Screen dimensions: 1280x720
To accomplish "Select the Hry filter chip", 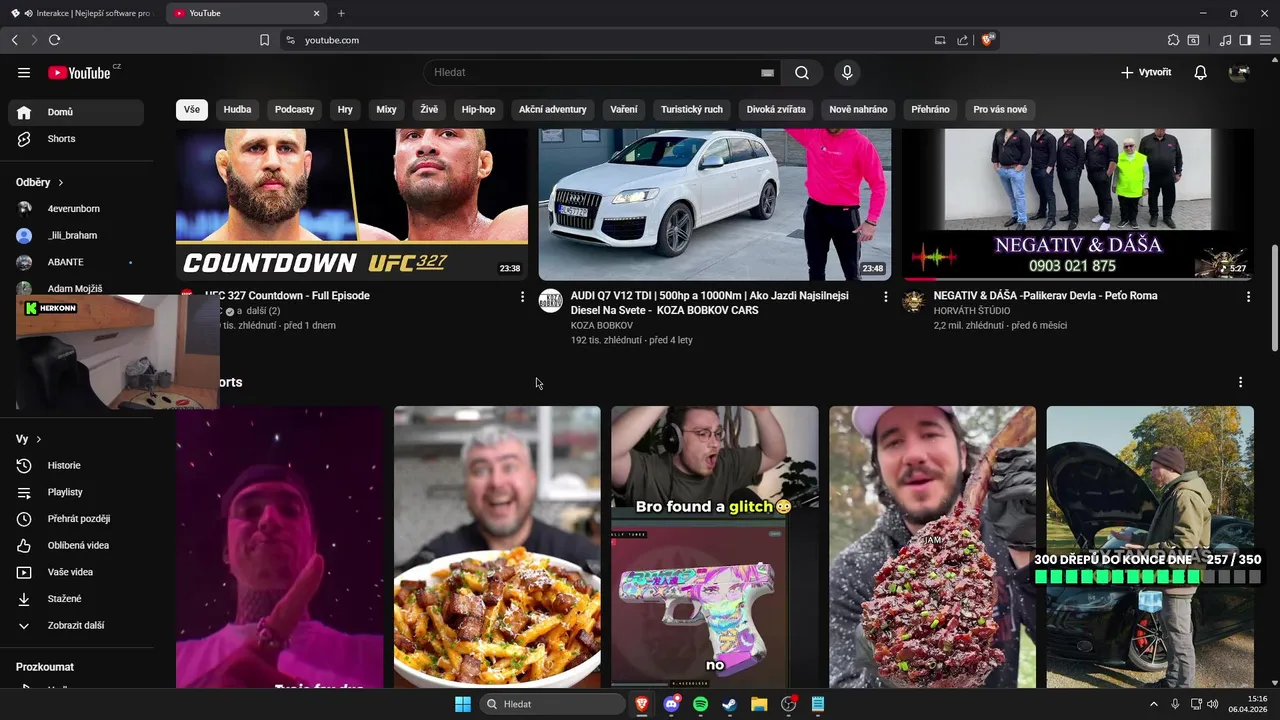I will point(345,109).
